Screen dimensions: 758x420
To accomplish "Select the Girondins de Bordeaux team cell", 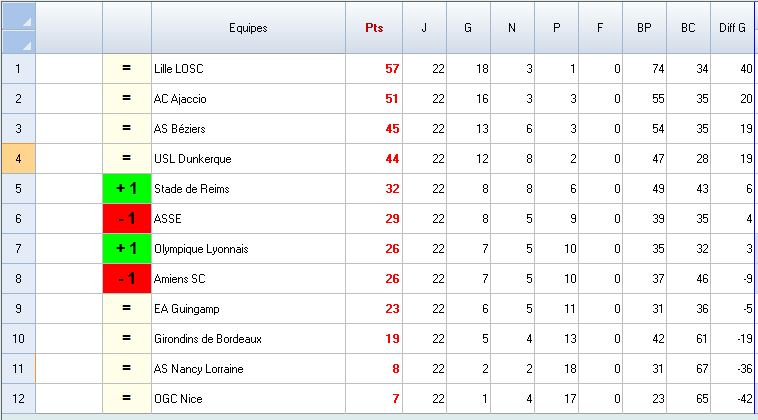I will point(248,339).
